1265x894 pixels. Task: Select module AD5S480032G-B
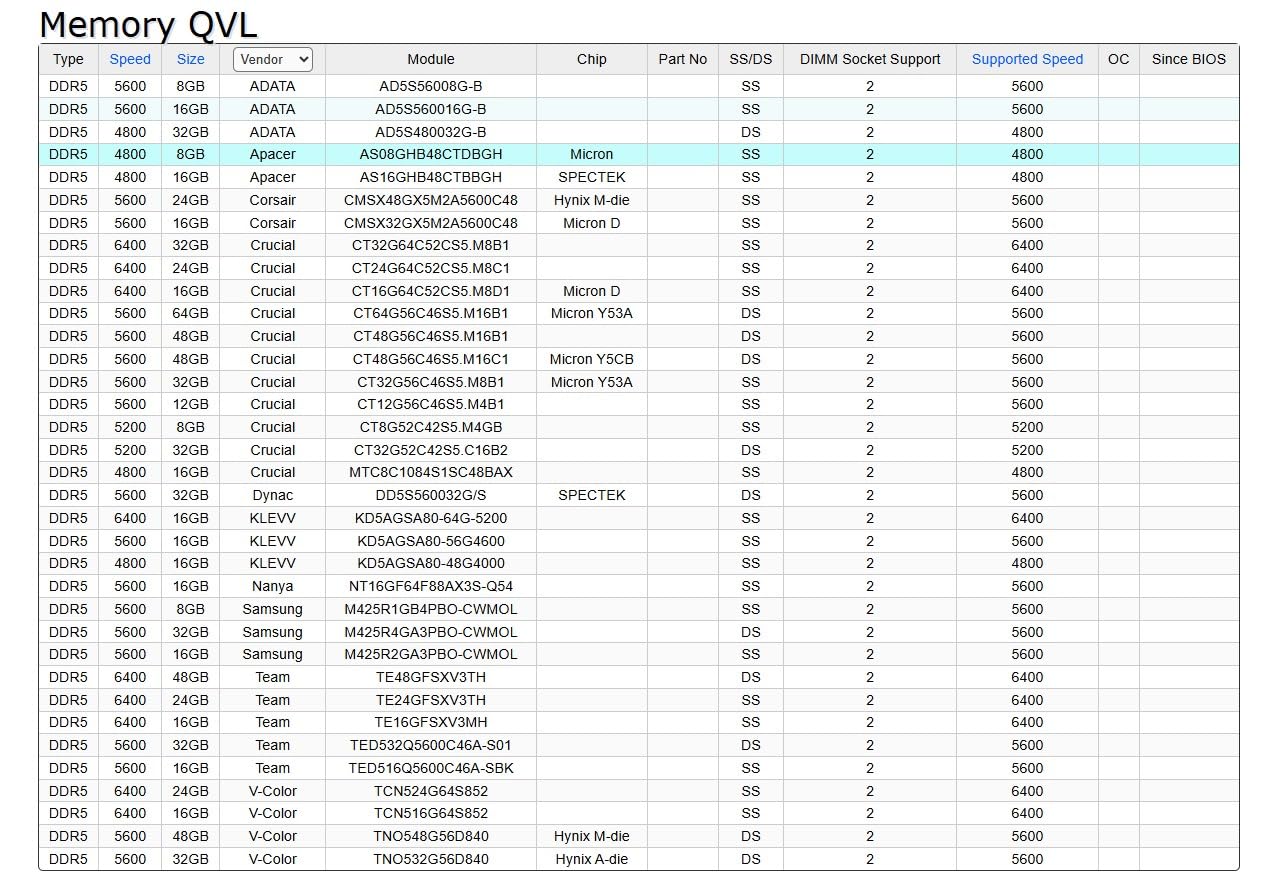click(x=431, y=132)
